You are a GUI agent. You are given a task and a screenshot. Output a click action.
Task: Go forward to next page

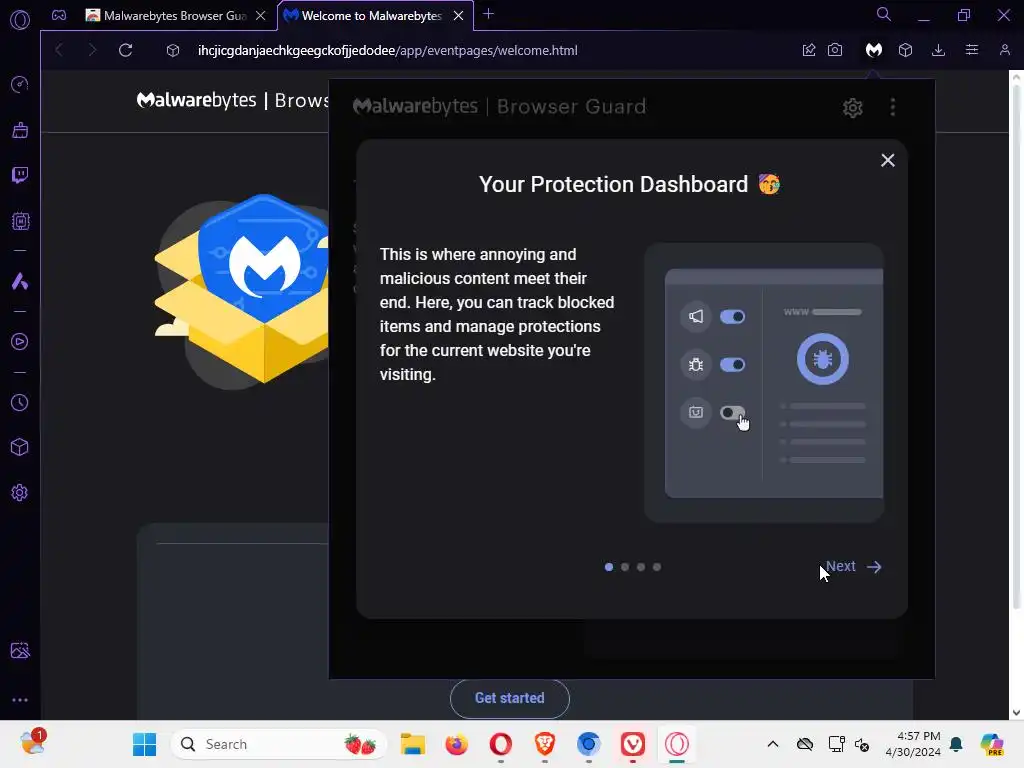click(92, 50)
